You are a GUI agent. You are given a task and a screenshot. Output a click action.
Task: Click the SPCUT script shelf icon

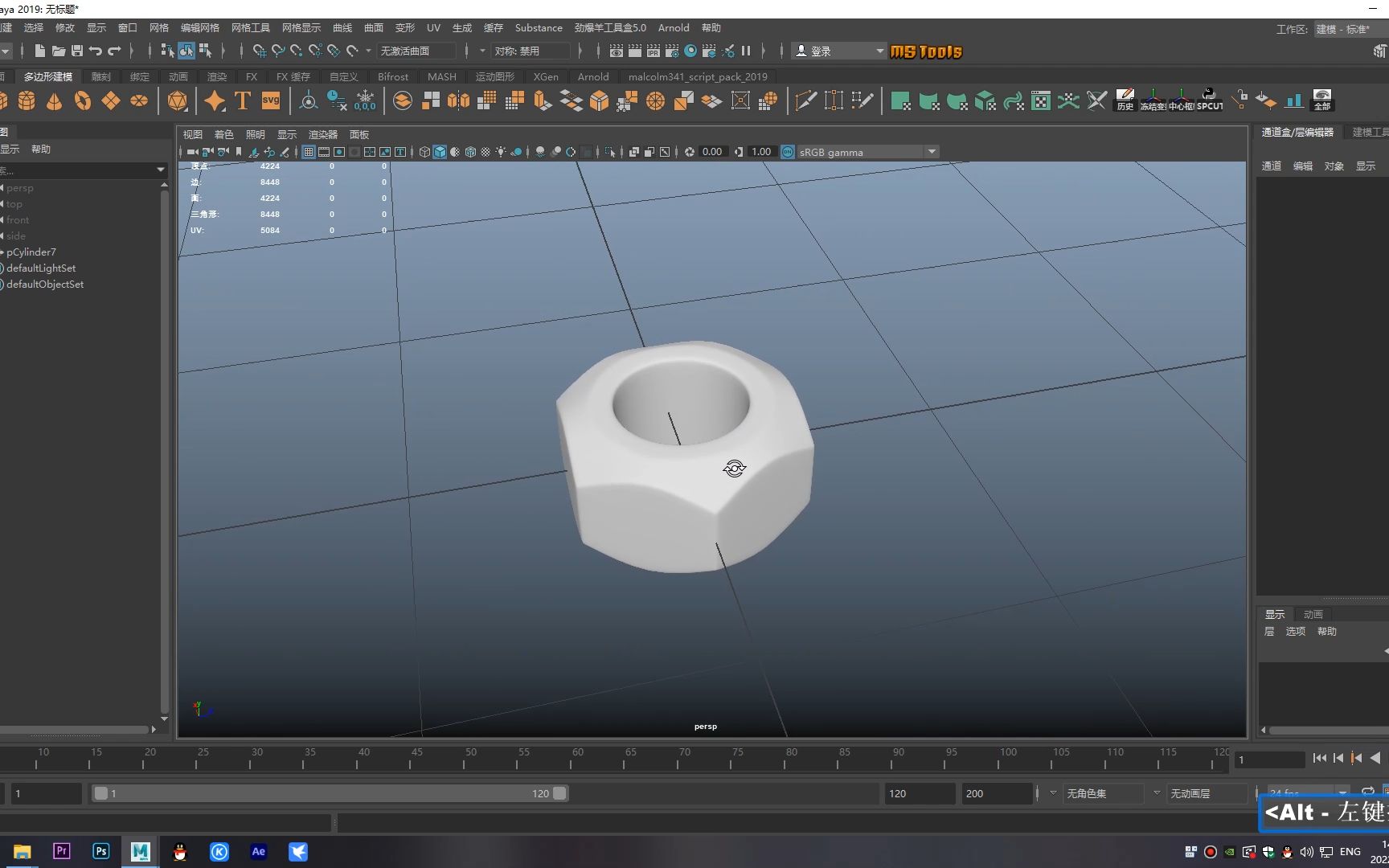pyautogui.click(x=1210, y=101)
